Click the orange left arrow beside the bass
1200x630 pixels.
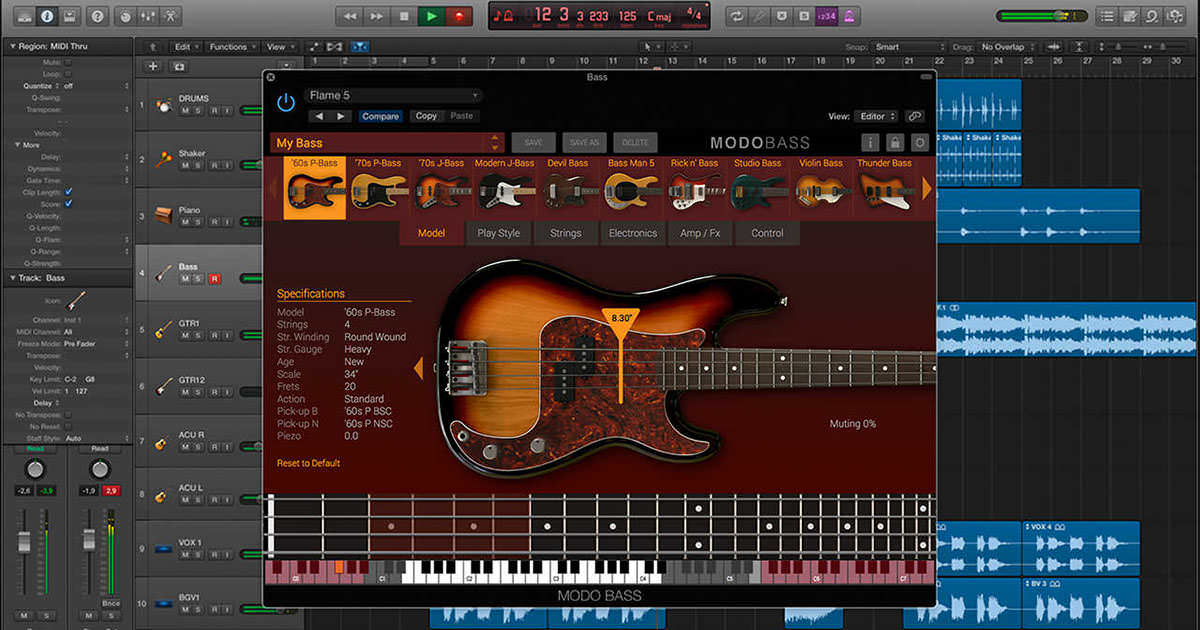[419, 369]
